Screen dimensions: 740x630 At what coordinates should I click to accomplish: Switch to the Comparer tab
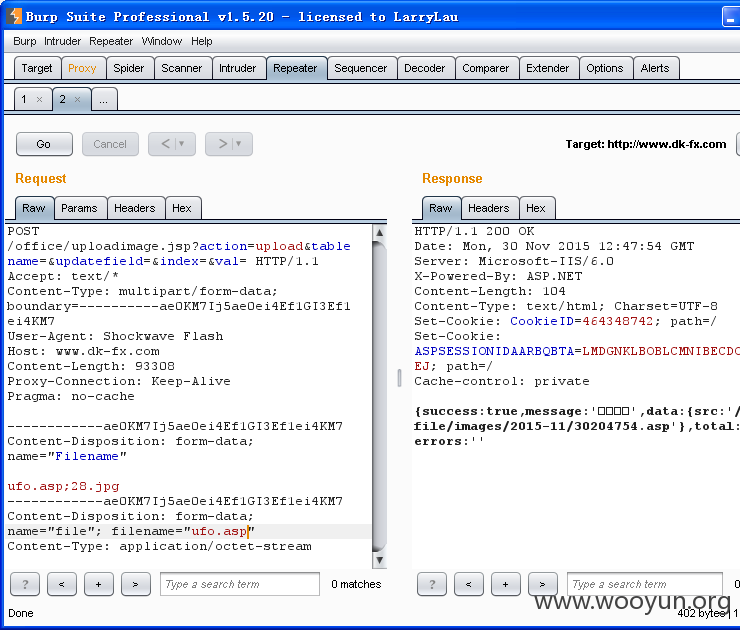point(486,68)
